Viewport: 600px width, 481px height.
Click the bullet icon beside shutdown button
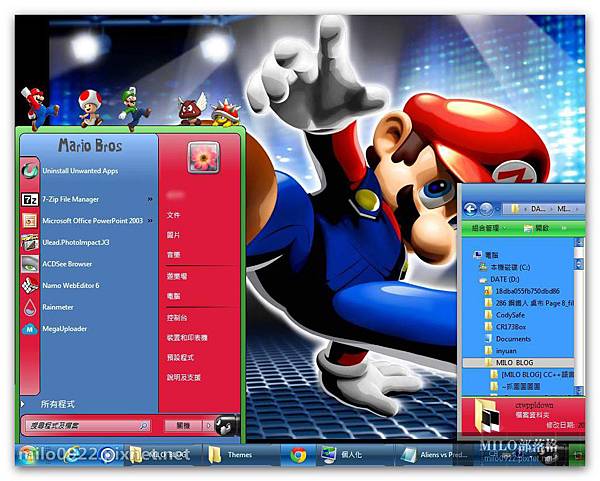[226, 426]
